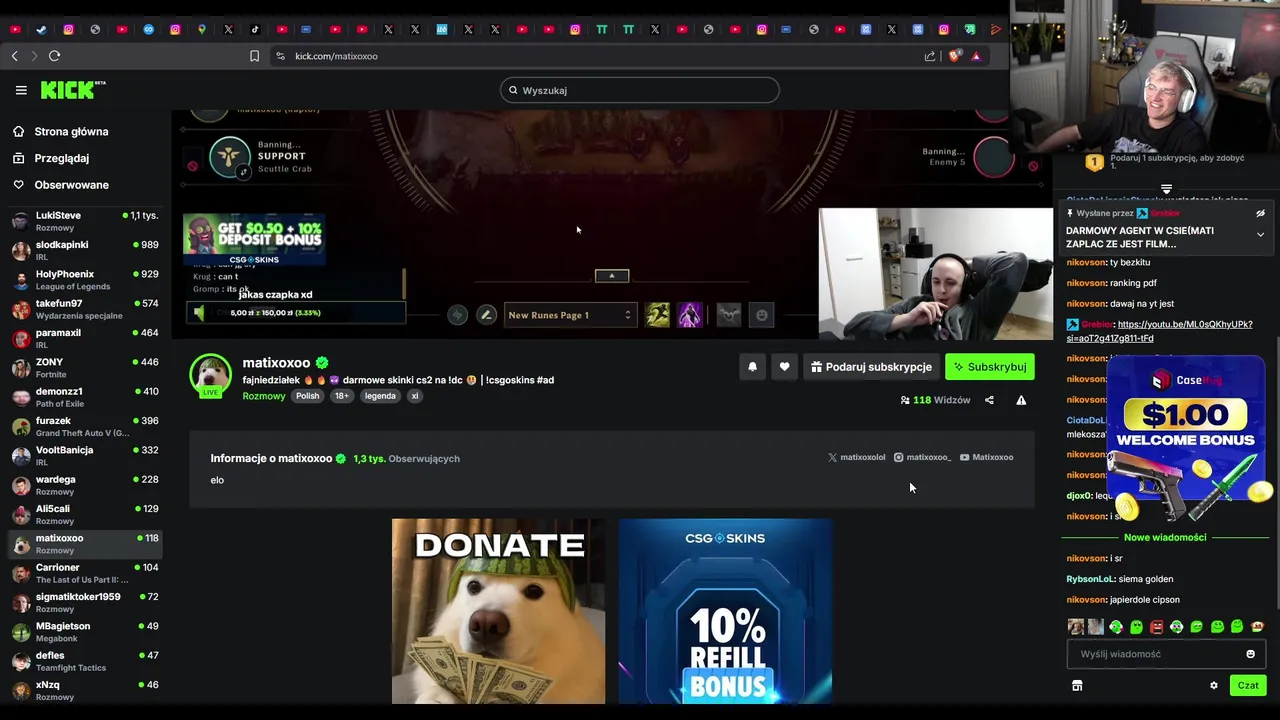Select the Polish language tag
The height and width of the screenshot is (720, 1280).
(x=307, y=396)
